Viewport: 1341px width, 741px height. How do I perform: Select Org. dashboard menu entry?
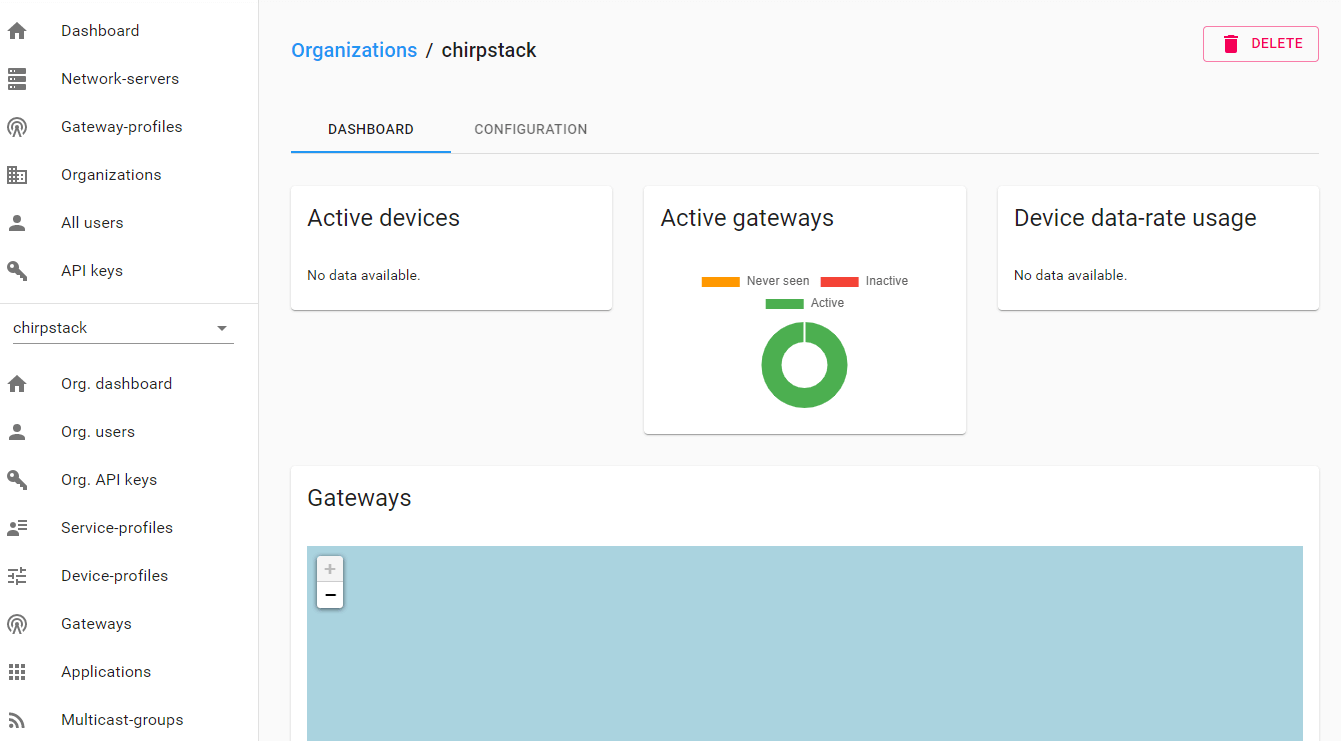(x=129, y=384)
